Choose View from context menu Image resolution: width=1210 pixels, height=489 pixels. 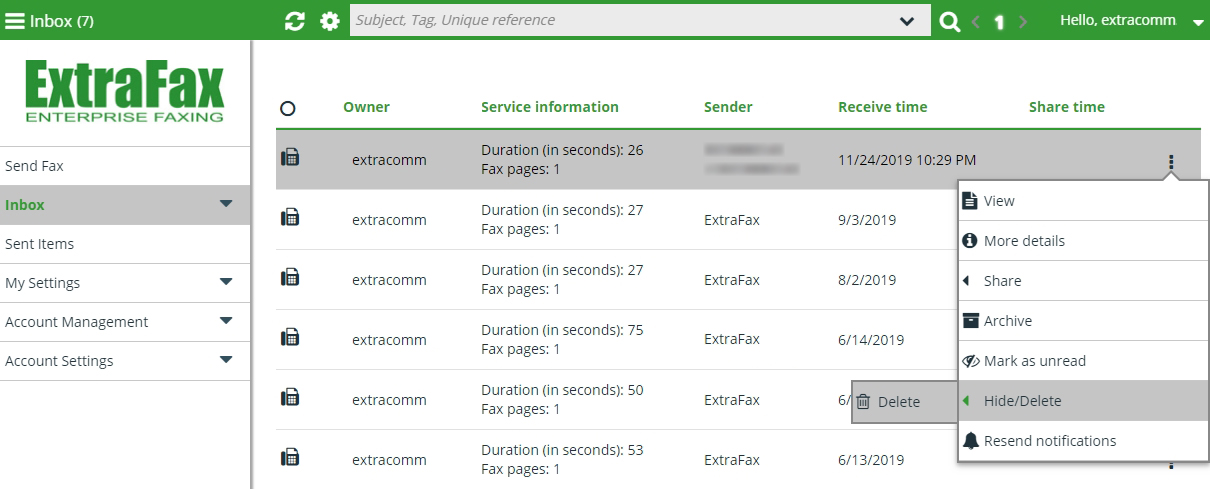pyautogui.click(x=1083, y=201)
